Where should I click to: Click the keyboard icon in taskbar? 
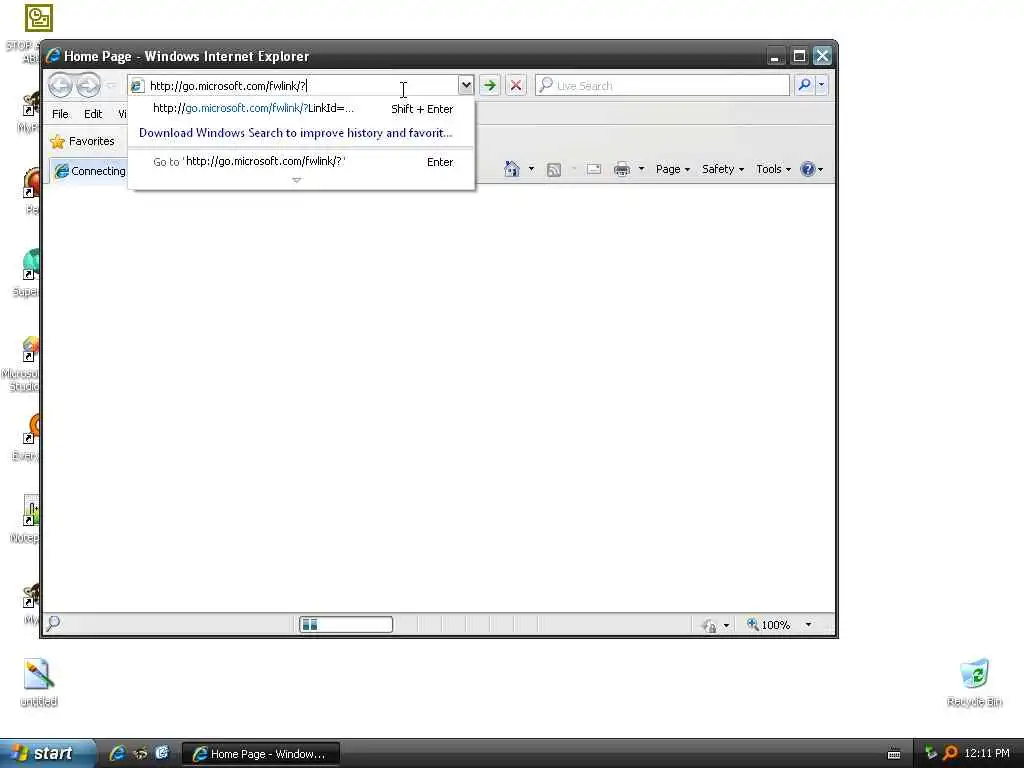[894, 754]
